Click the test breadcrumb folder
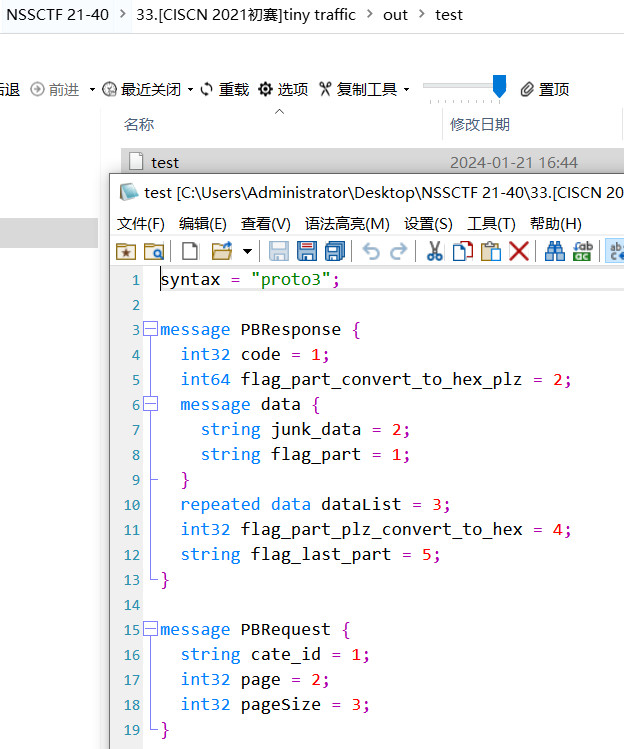624x749 pixels. click(x=449, y=15)
